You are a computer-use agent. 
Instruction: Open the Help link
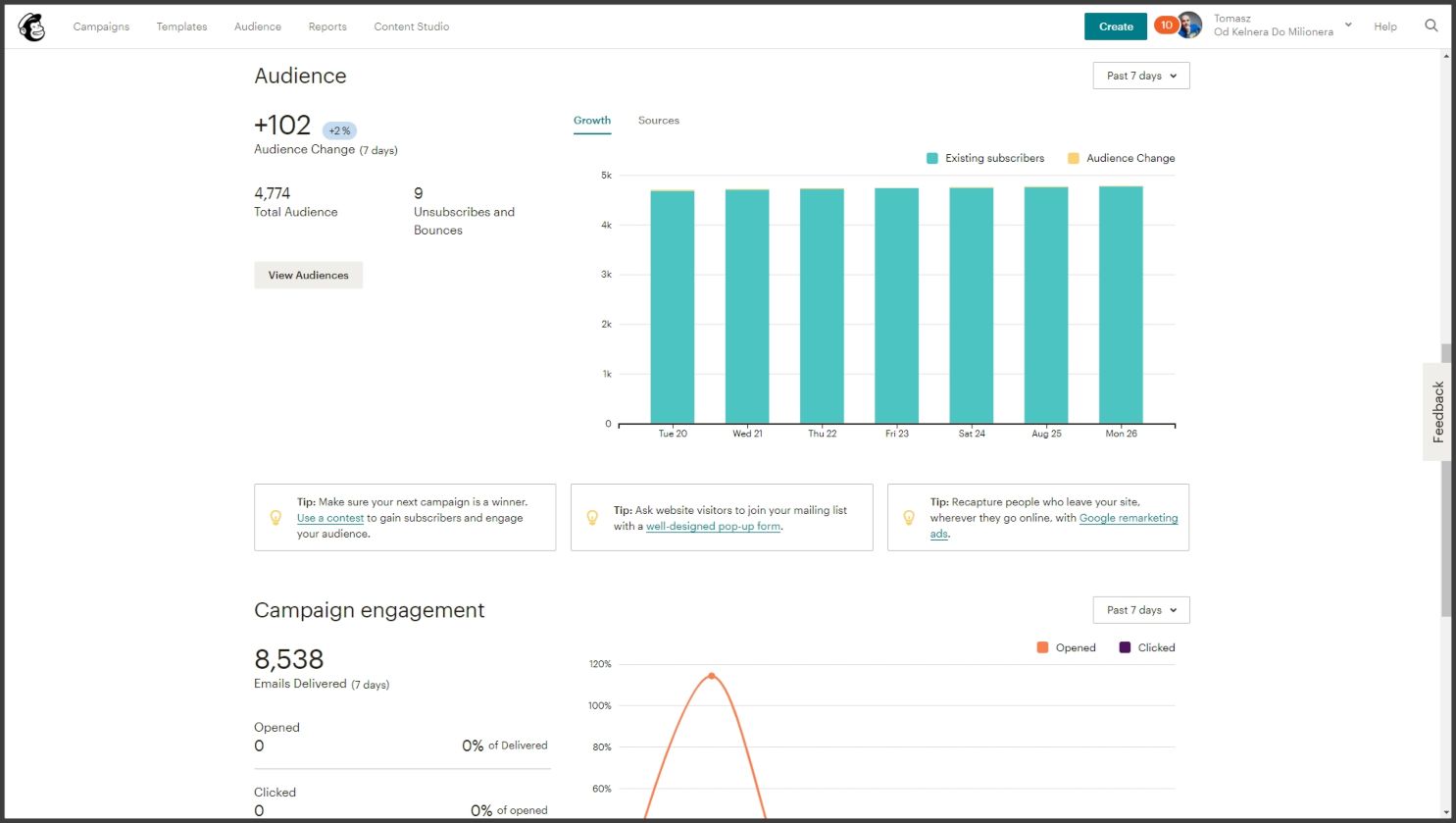coord(1385,26)
